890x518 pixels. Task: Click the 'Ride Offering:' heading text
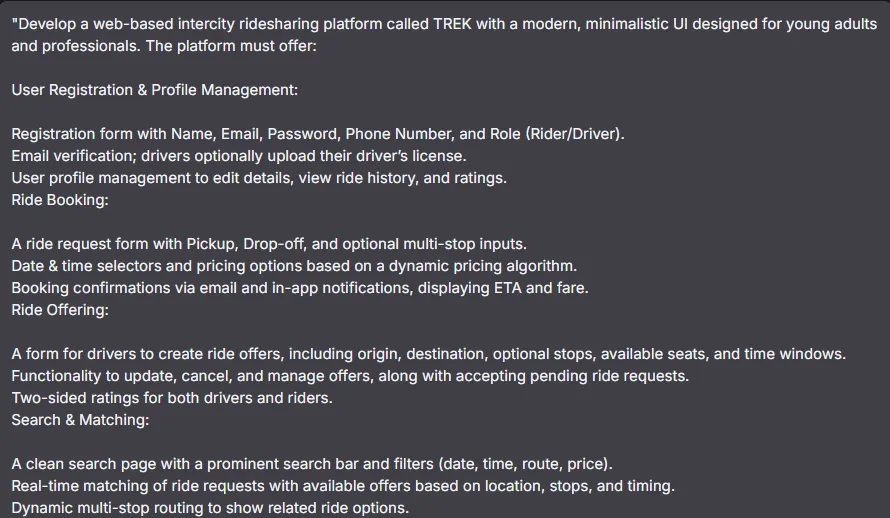(60, 310)
